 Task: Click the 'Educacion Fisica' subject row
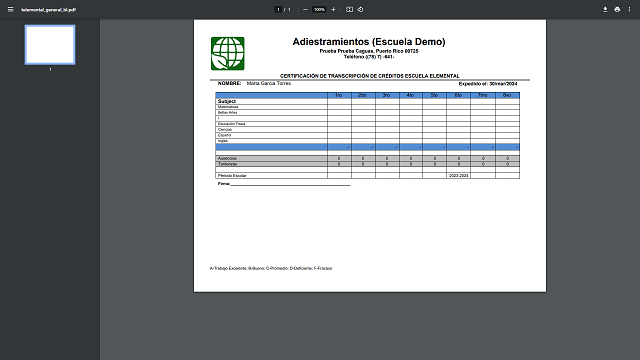pos(367,124)
